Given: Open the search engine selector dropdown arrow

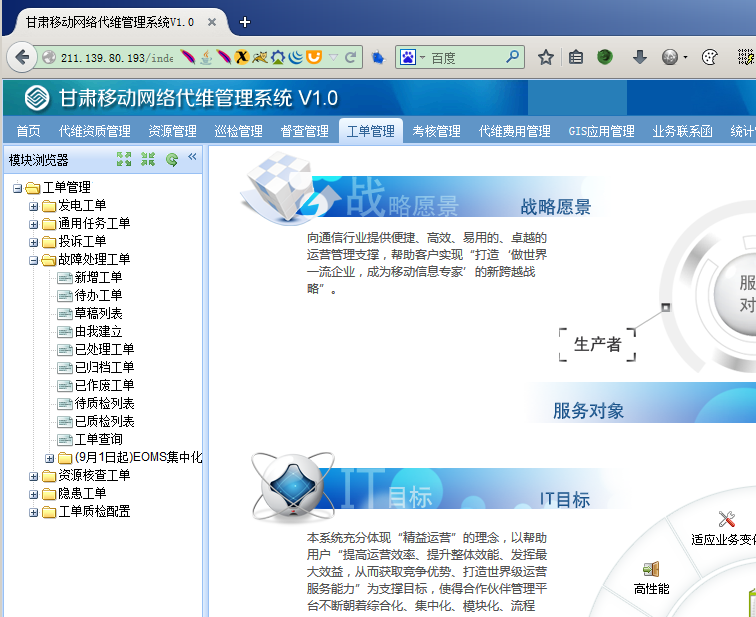Looking at the screenshot, I should [x=422, y=57].
